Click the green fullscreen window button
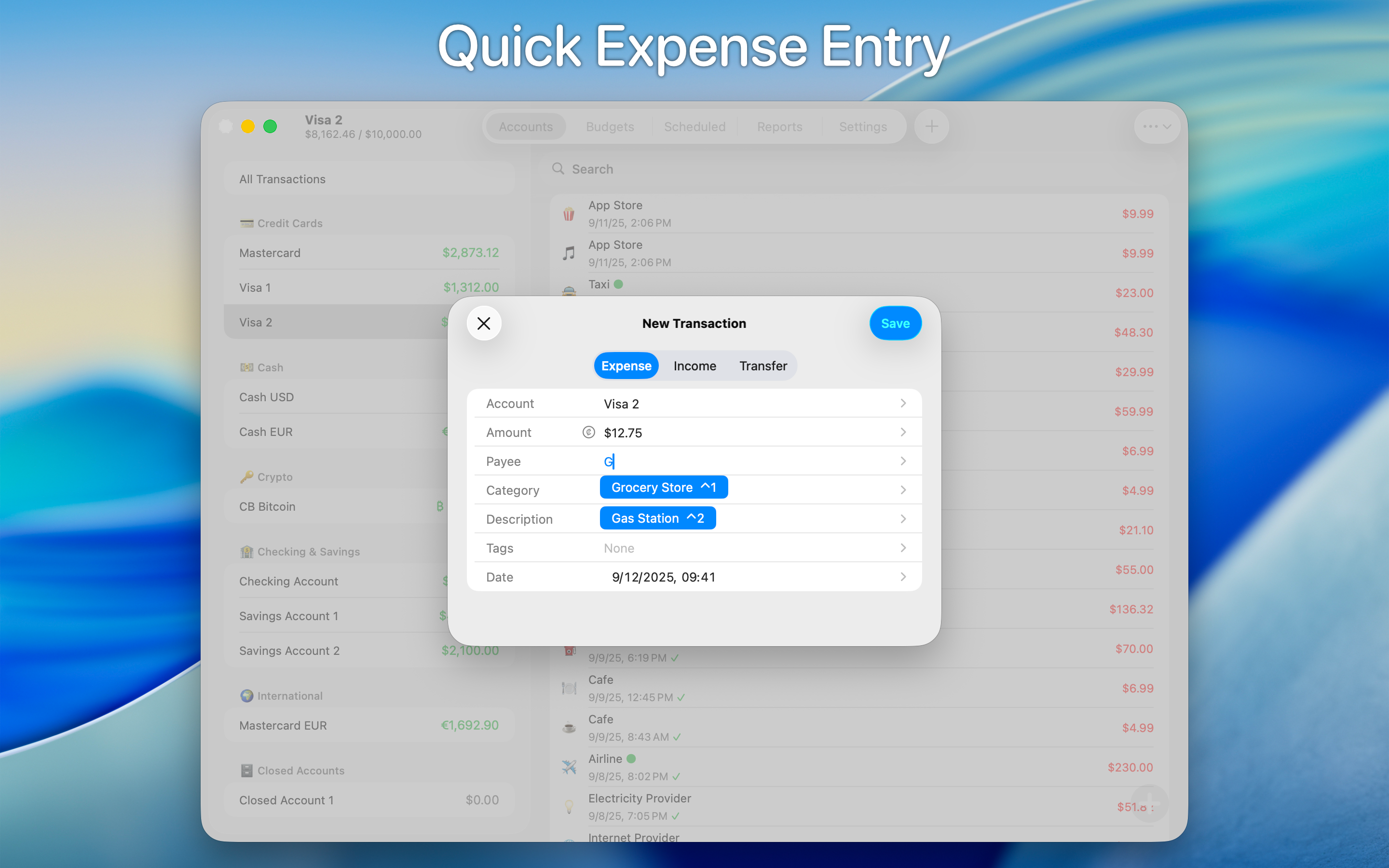Image resolution: width=1389 pixels, height=868 pixels. click(270, 126)
